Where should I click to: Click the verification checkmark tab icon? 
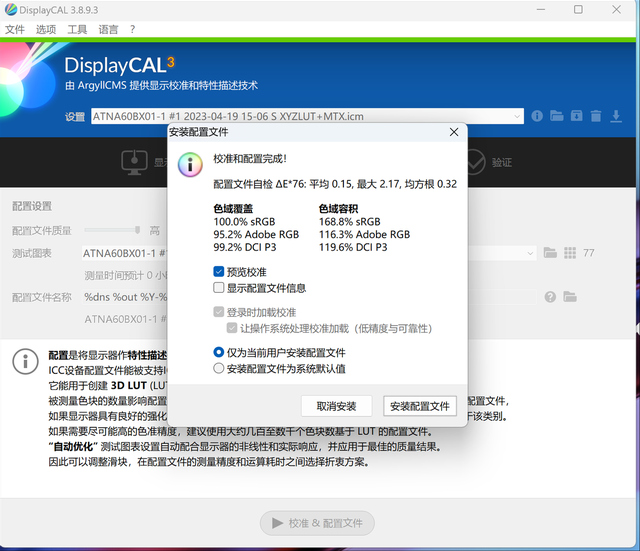tap(476, 162)
